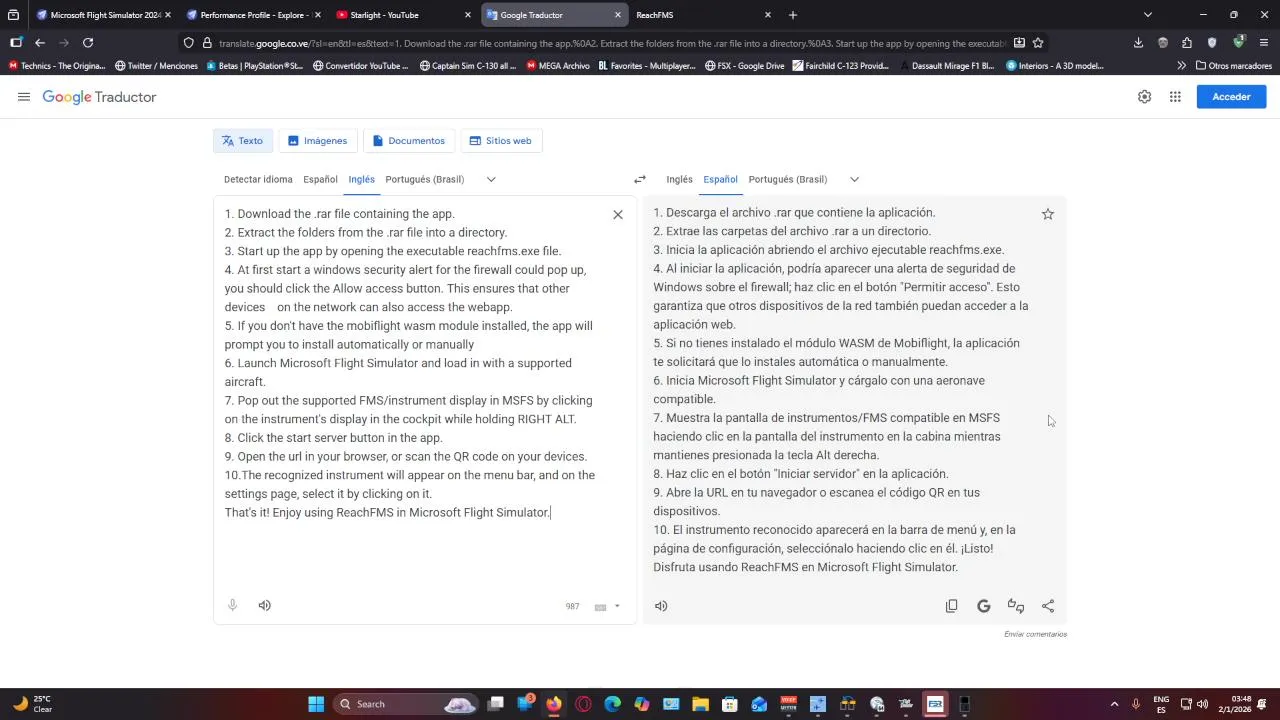Open the browser downloads panel
This screenshot has height=720, width=1280.
point(1138,43)
